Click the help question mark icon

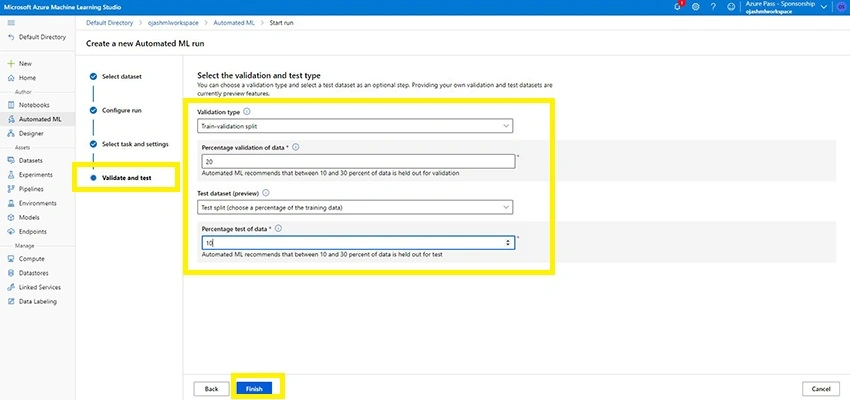pos(713,7)
